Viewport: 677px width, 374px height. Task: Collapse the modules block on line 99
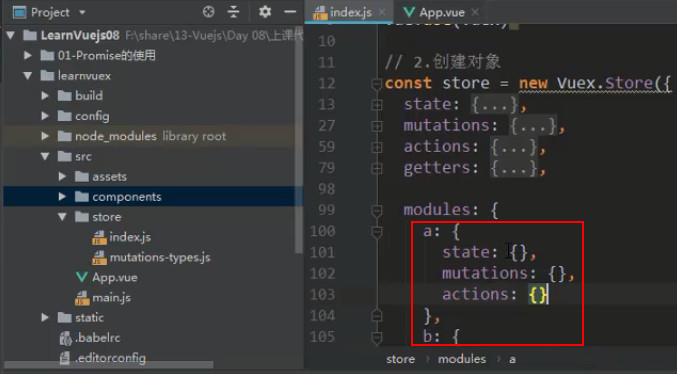tap(376, 210)
